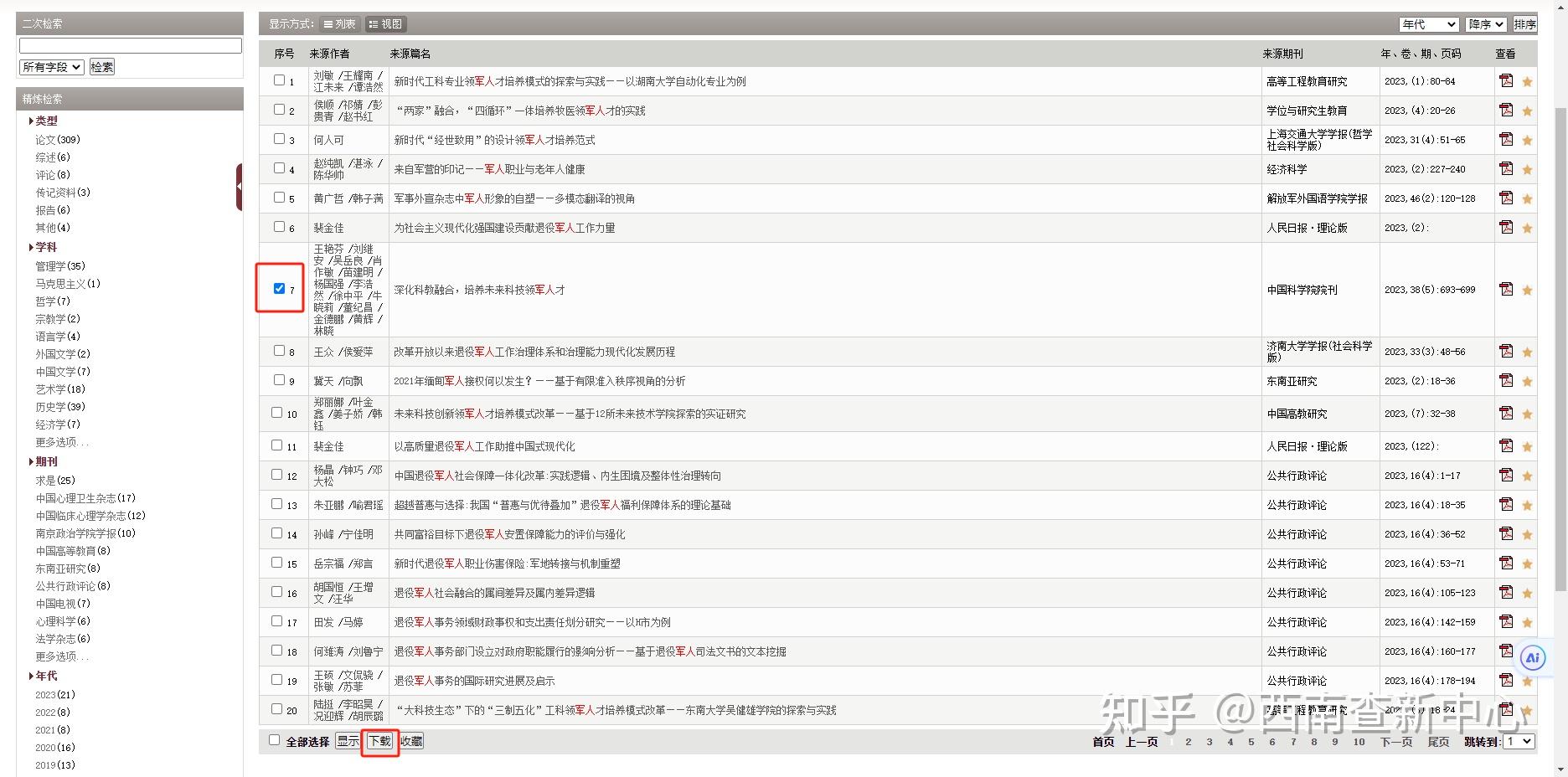Switch display mode to 视图
Viewport: 1568px width, 777px height.
pos(386,23)
